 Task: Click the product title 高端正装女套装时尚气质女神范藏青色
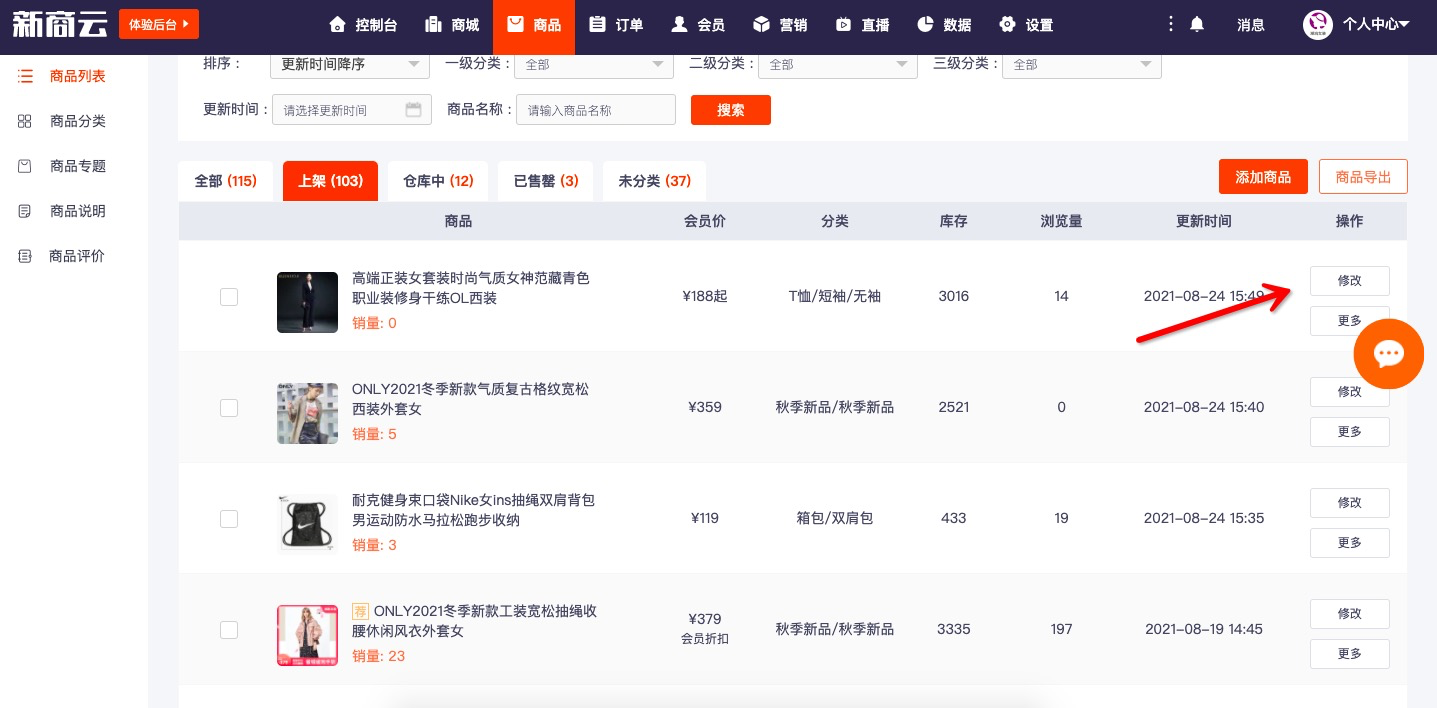(471, 278)
